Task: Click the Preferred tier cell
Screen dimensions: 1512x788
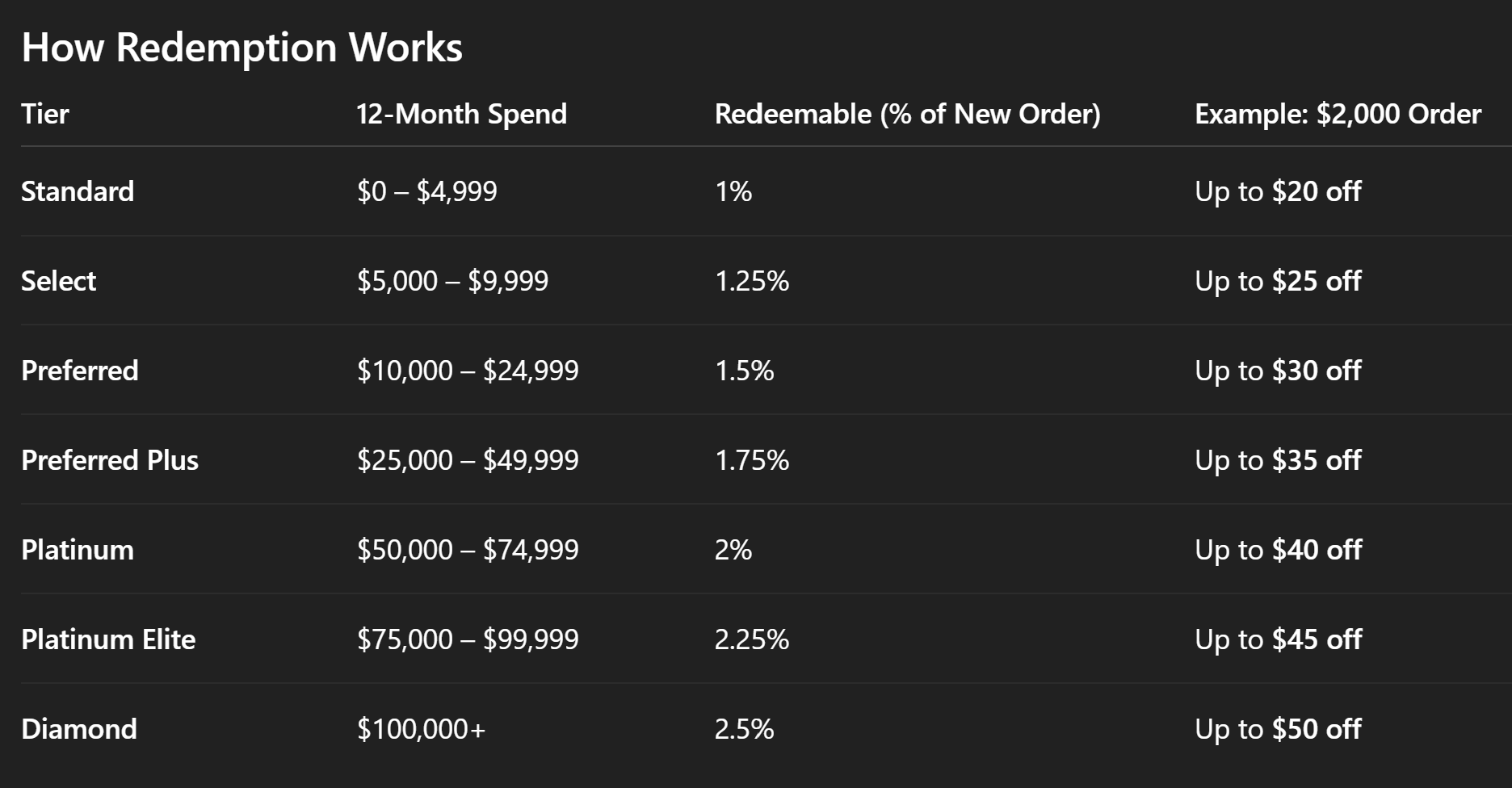Action: 80,371
